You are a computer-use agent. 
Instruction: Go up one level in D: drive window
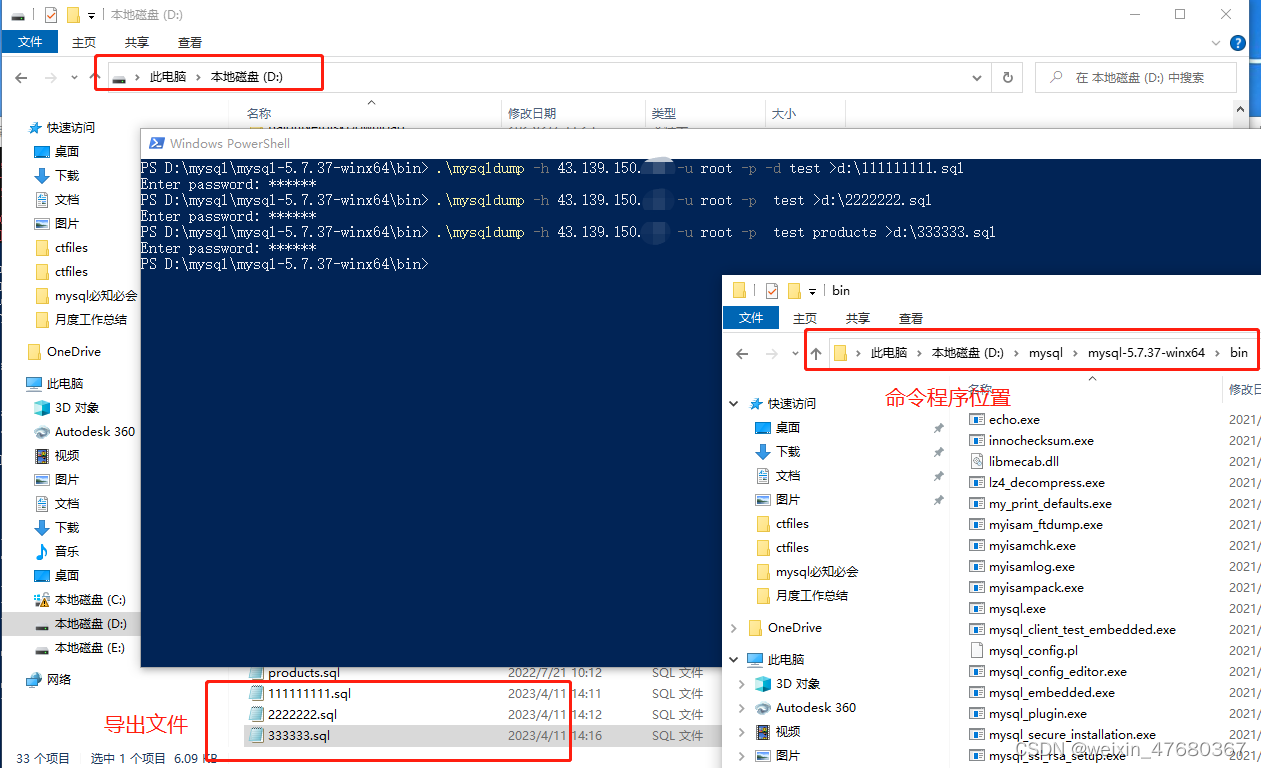(95, 77)
